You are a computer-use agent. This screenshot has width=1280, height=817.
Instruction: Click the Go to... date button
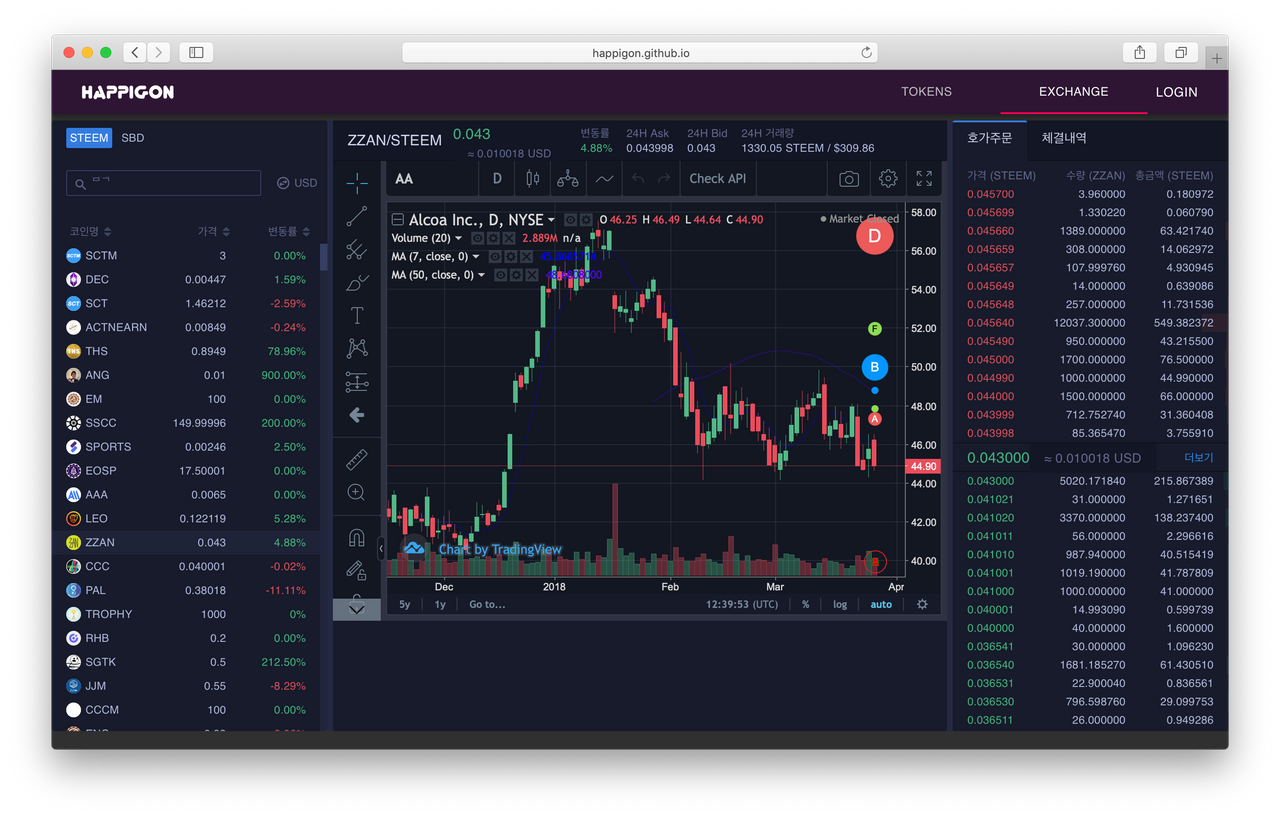(x=487, y=604)
